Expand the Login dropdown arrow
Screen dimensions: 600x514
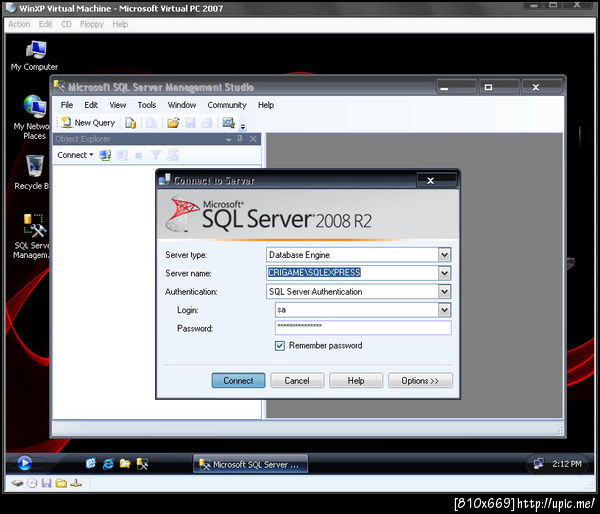[444, 310]
